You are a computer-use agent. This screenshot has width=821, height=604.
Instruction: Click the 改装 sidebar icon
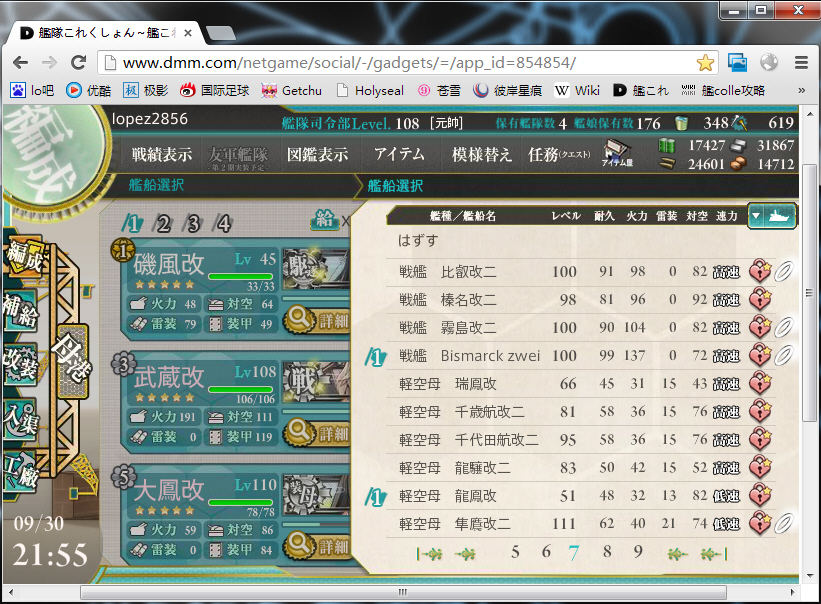20,364
